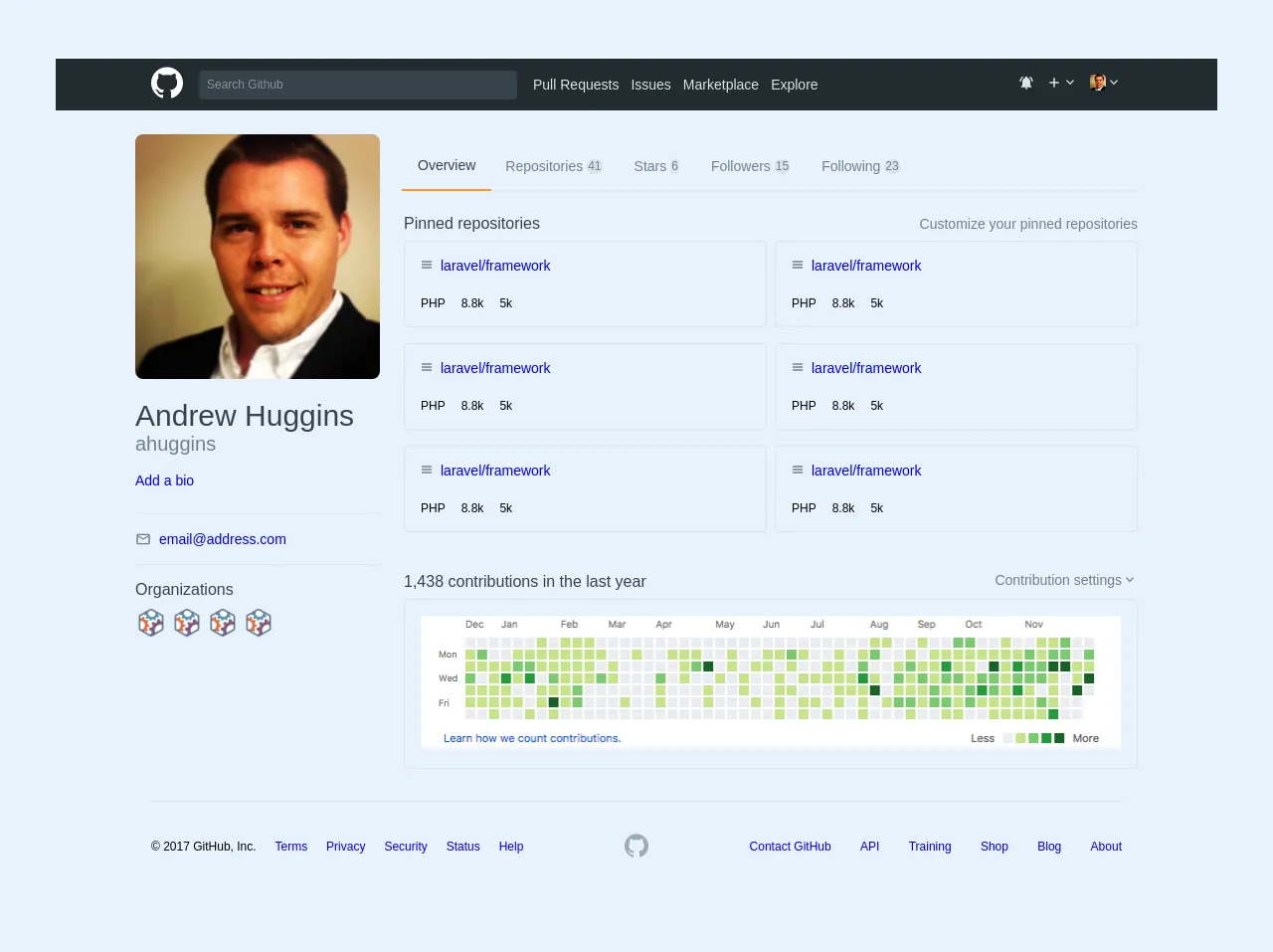Click Learn how we count contributions
This screenshot has height=952, width=1273.
[x=532, y=738]
